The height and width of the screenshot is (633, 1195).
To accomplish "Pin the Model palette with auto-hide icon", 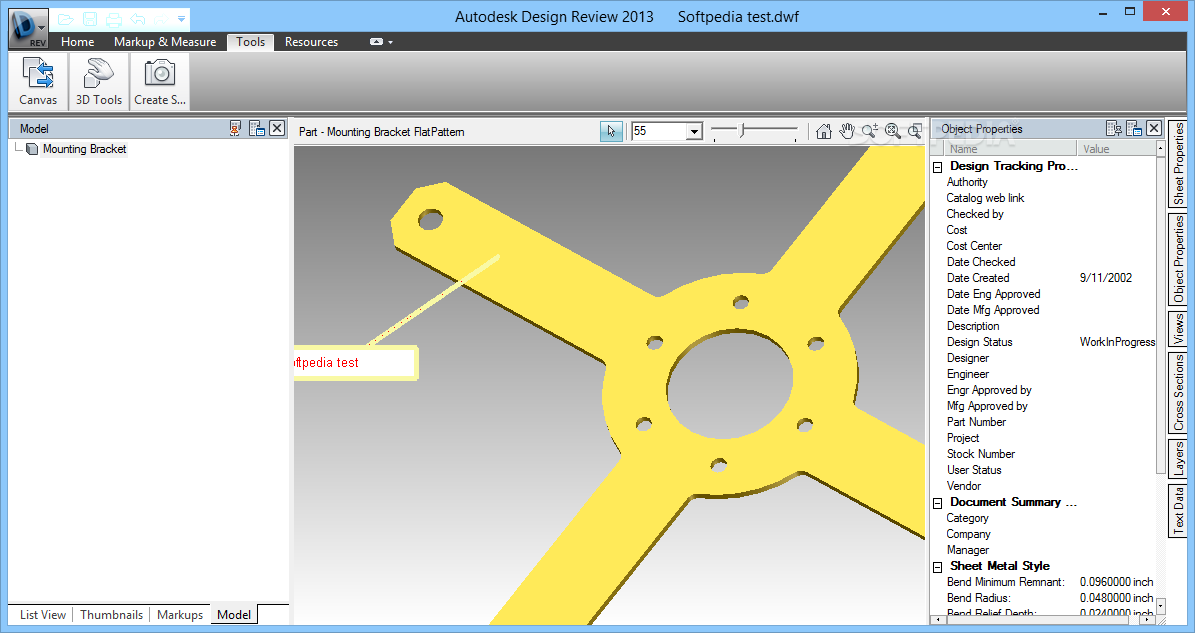I will [235, 129].
